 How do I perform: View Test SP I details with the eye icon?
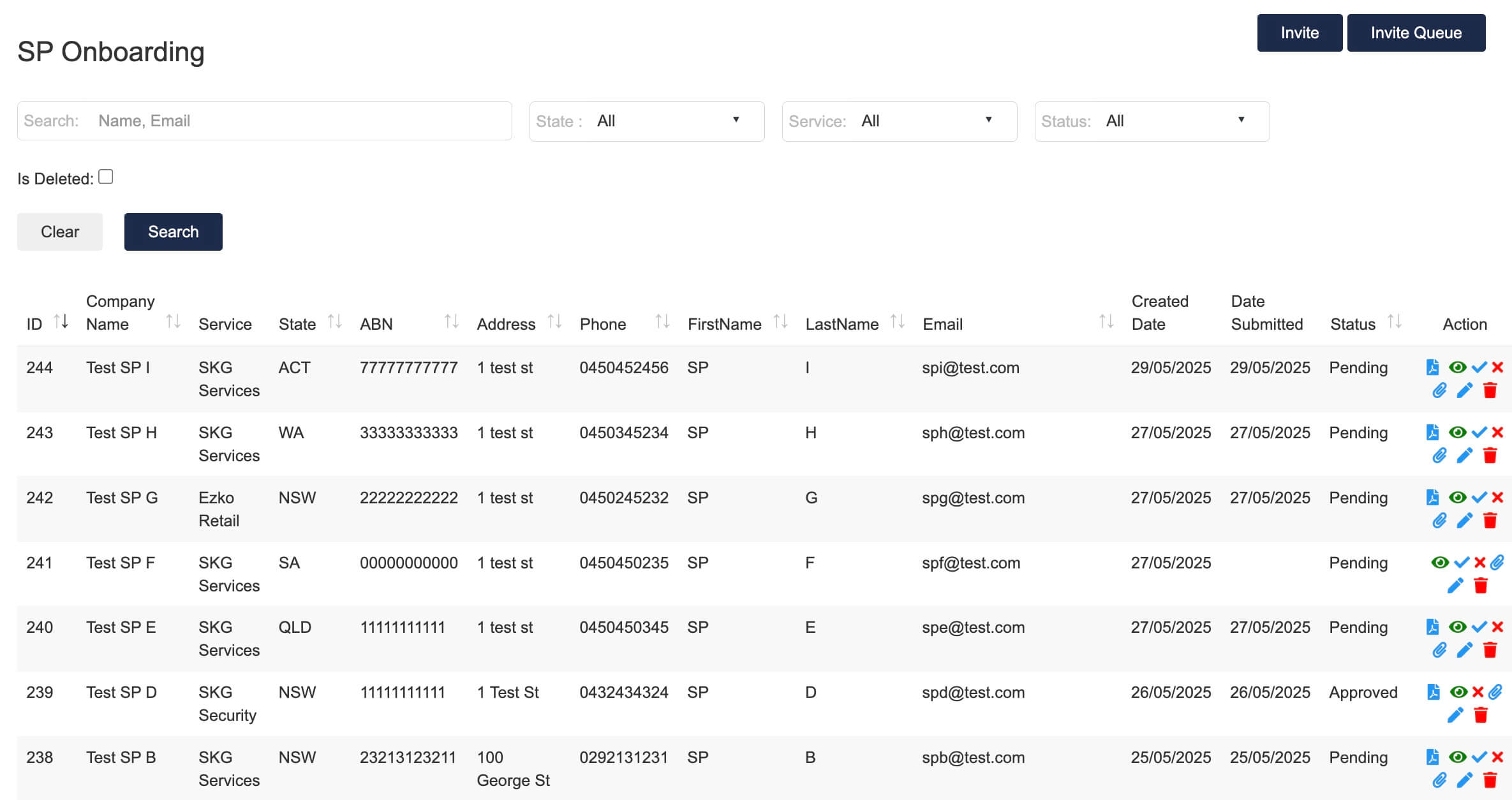click(1457, 367)
